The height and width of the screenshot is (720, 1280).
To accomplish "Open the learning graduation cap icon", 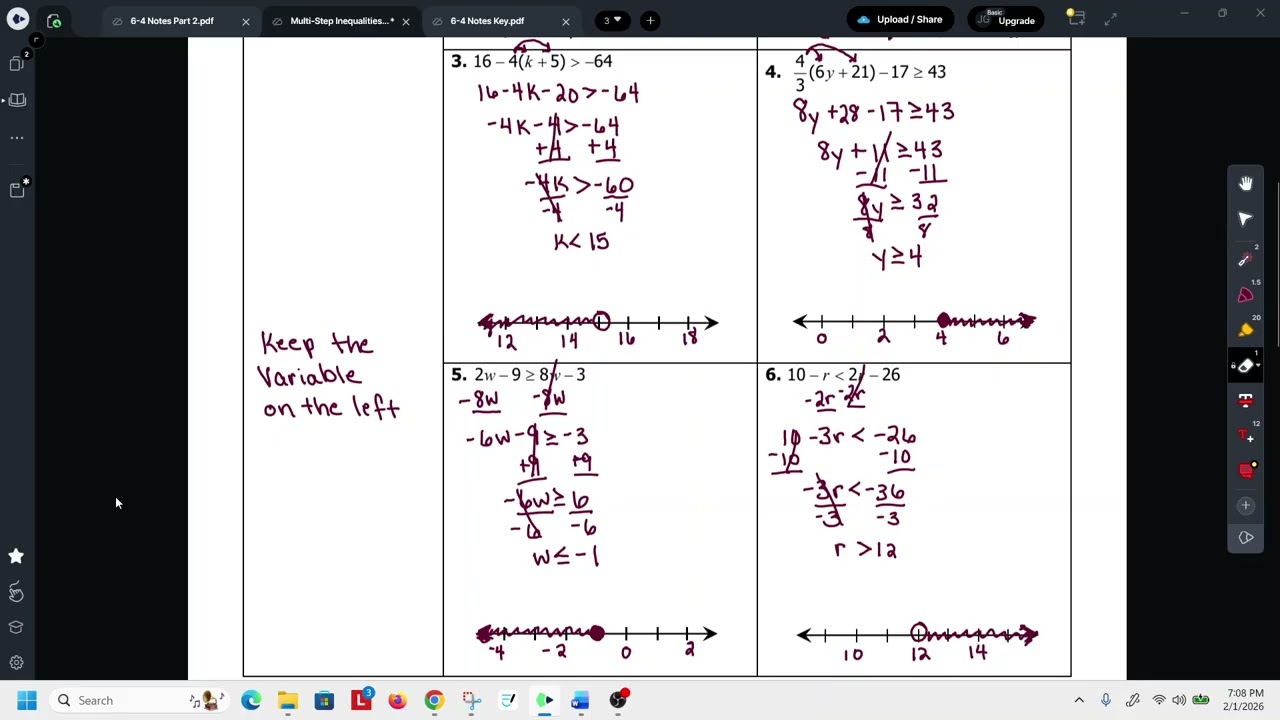I will [16, 627].
